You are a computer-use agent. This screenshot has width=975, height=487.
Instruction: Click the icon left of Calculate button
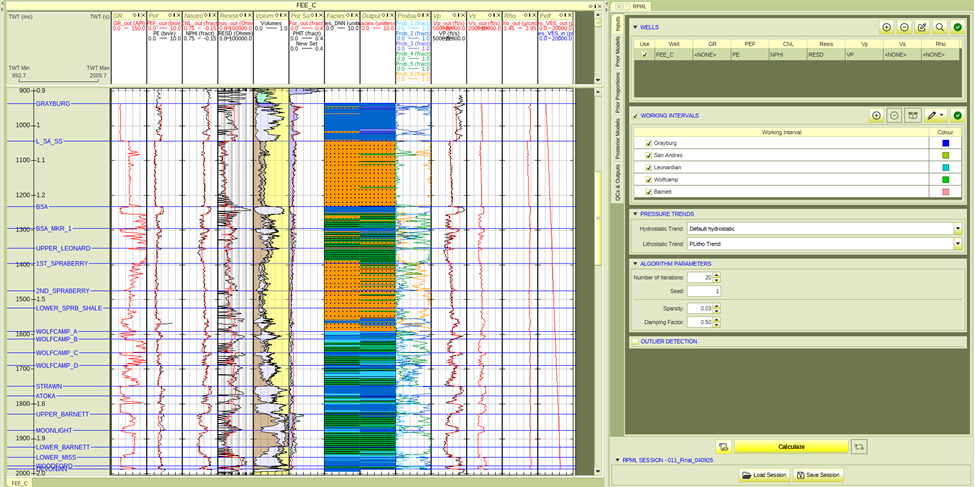tap(723, 447)
